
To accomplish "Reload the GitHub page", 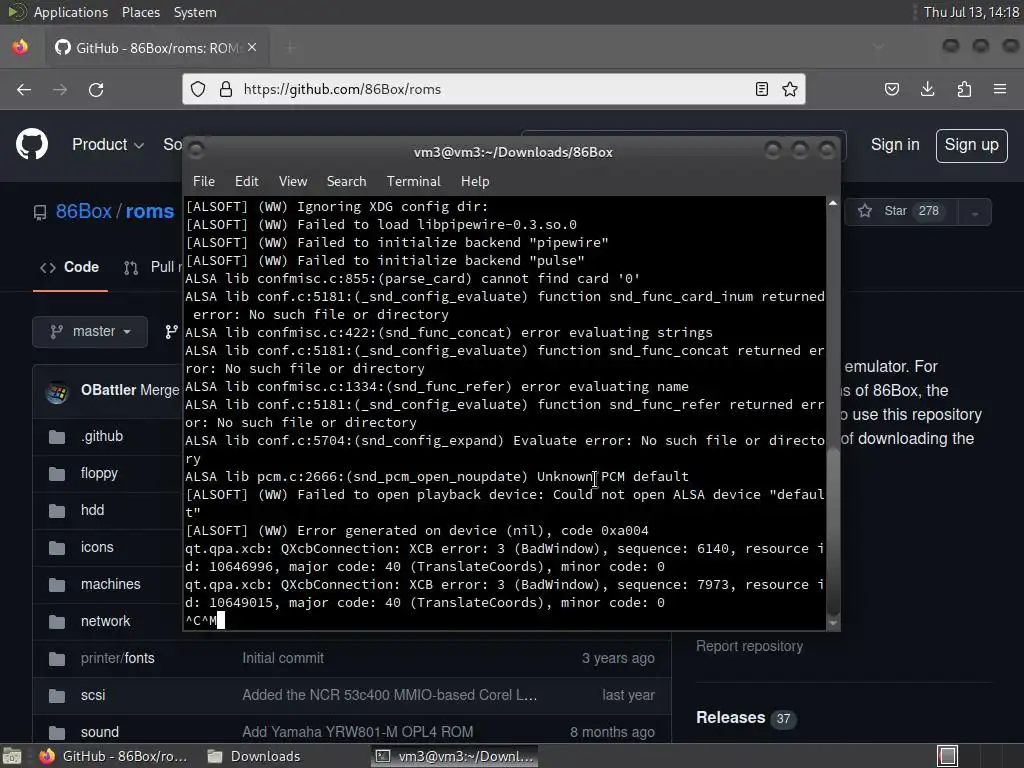I will click(96, 89).
